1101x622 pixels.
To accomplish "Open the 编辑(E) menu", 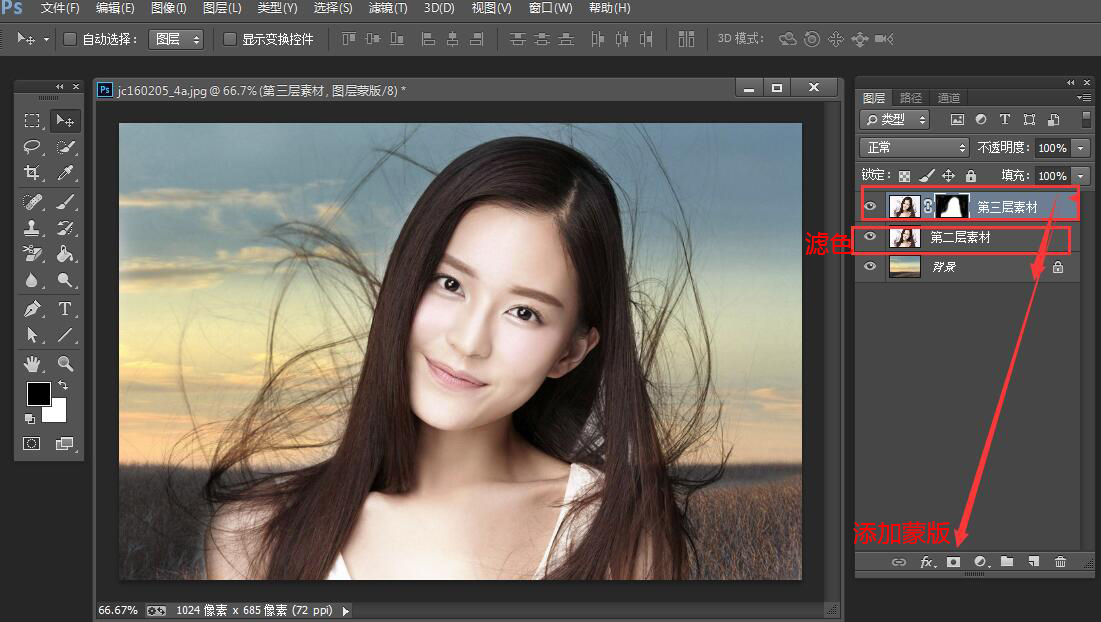I will tap(114, 8).
